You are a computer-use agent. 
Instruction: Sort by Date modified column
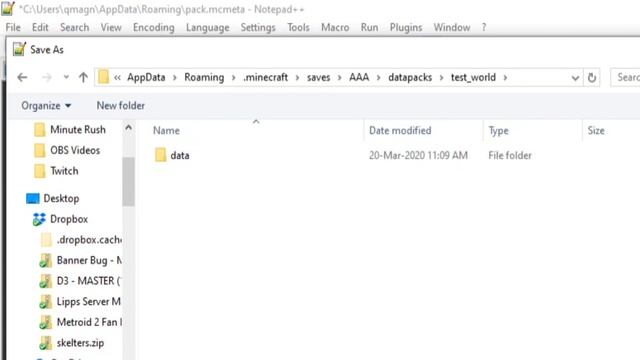(x=400, y=131)
